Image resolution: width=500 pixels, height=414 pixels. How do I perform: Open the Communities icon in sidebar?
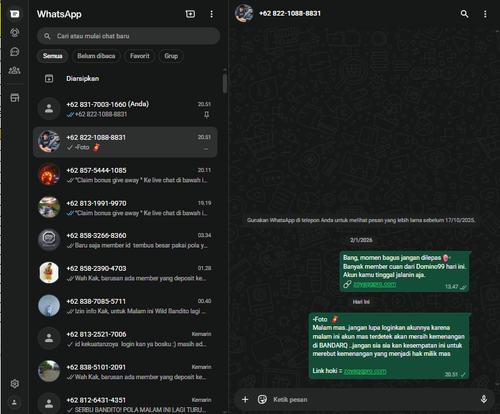[x=15, y=70]
